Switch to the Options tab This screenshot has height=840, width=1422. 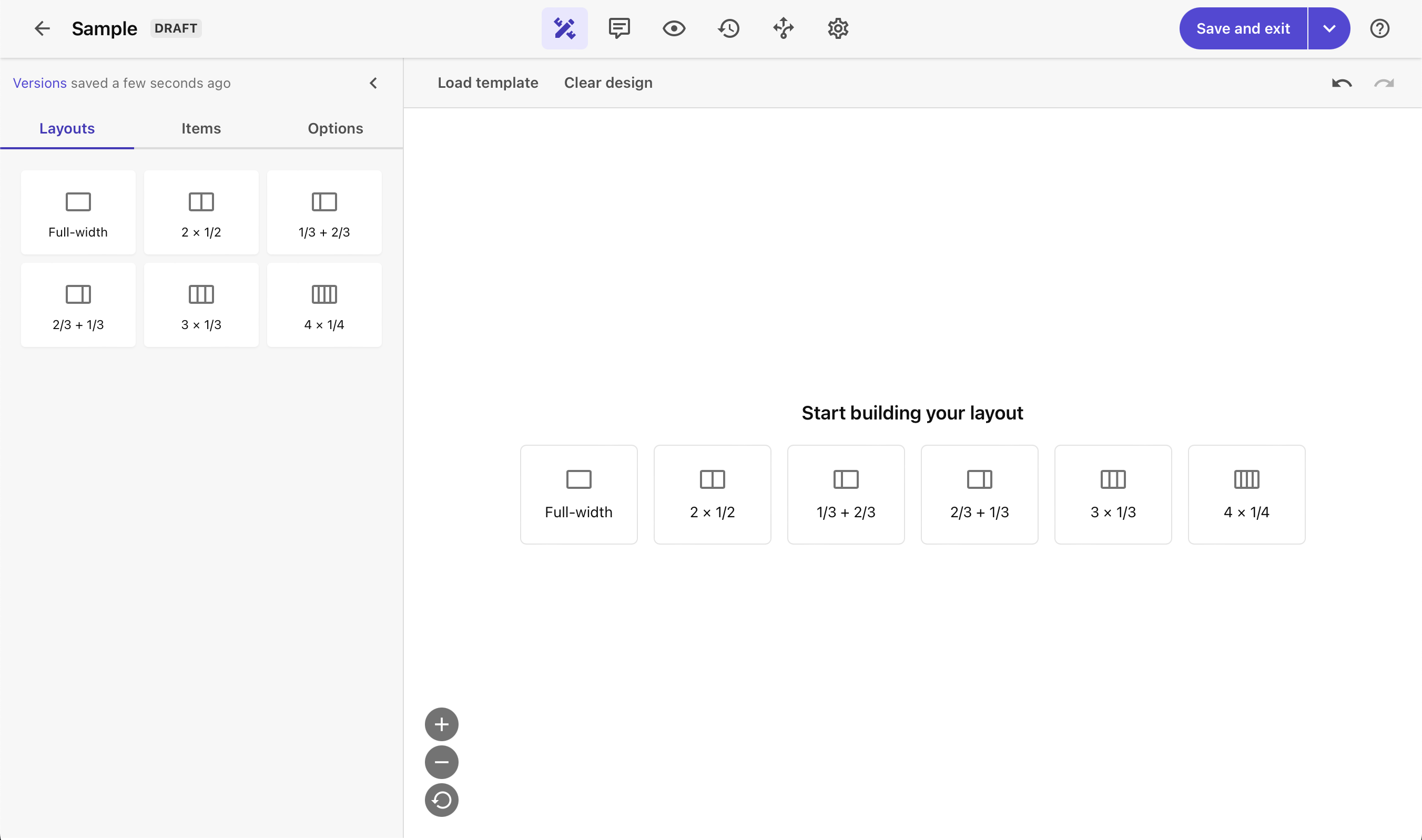[335, 128]
